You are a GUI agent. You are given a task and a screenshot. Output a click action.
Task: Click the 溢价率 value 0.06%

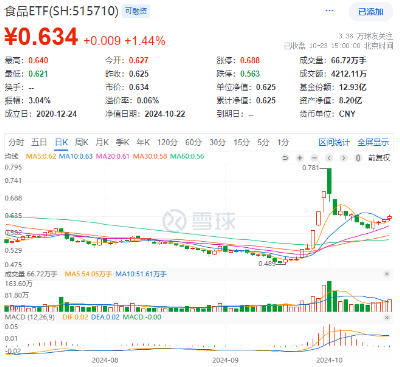click(x=148, y=100)
